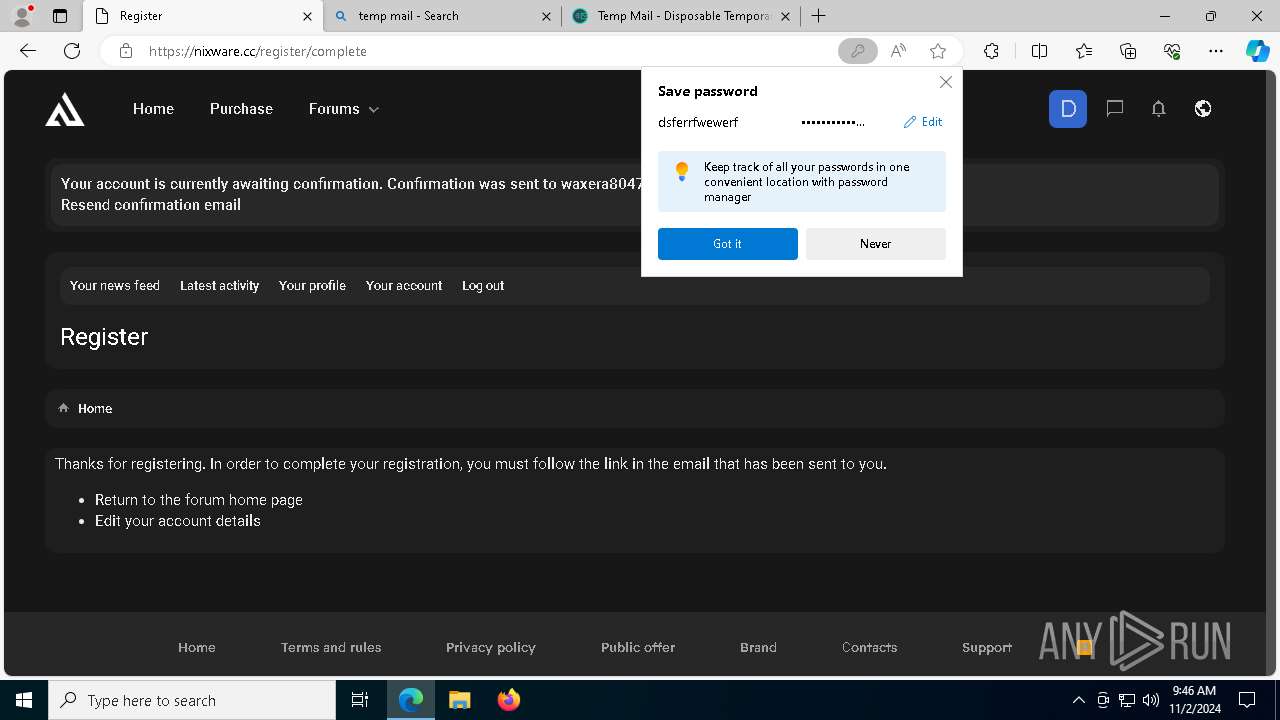Click the Never button

(x=875, y=244)
